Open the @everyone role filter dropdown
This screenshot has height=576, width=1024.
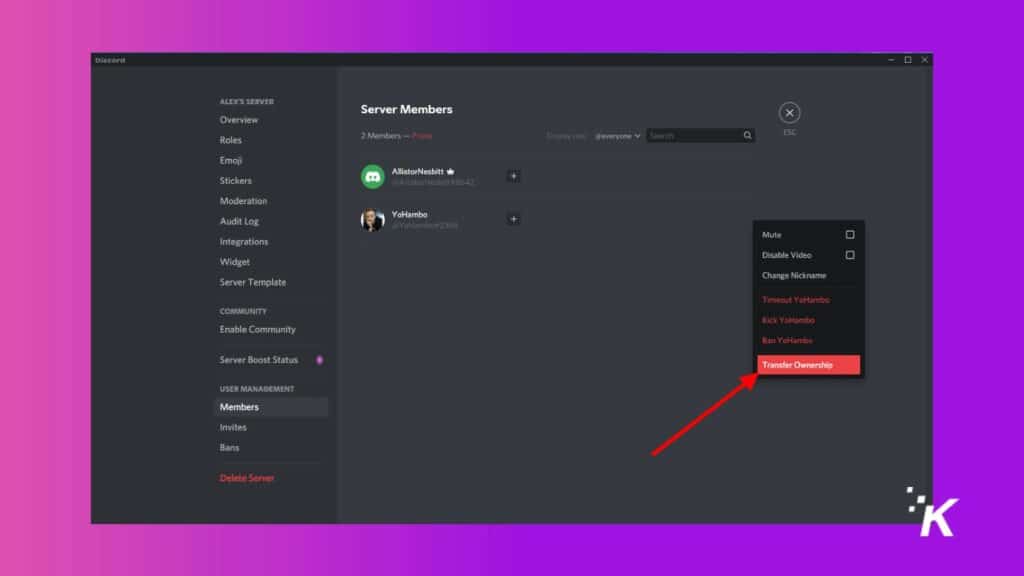[x=617, y=136]
